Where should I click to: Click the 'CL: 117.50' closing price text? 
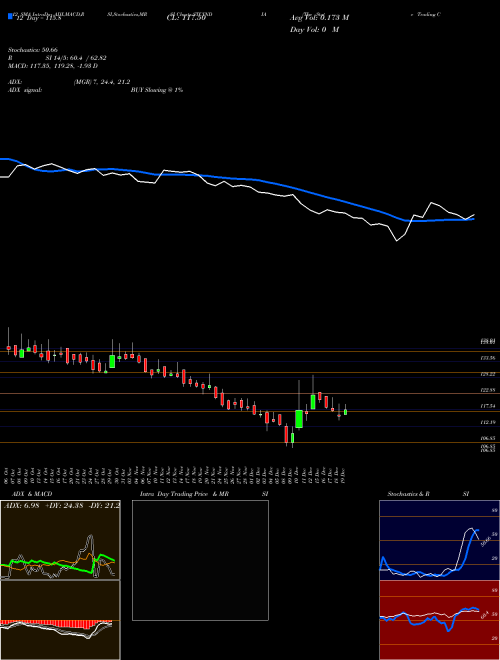coord(186,18)
